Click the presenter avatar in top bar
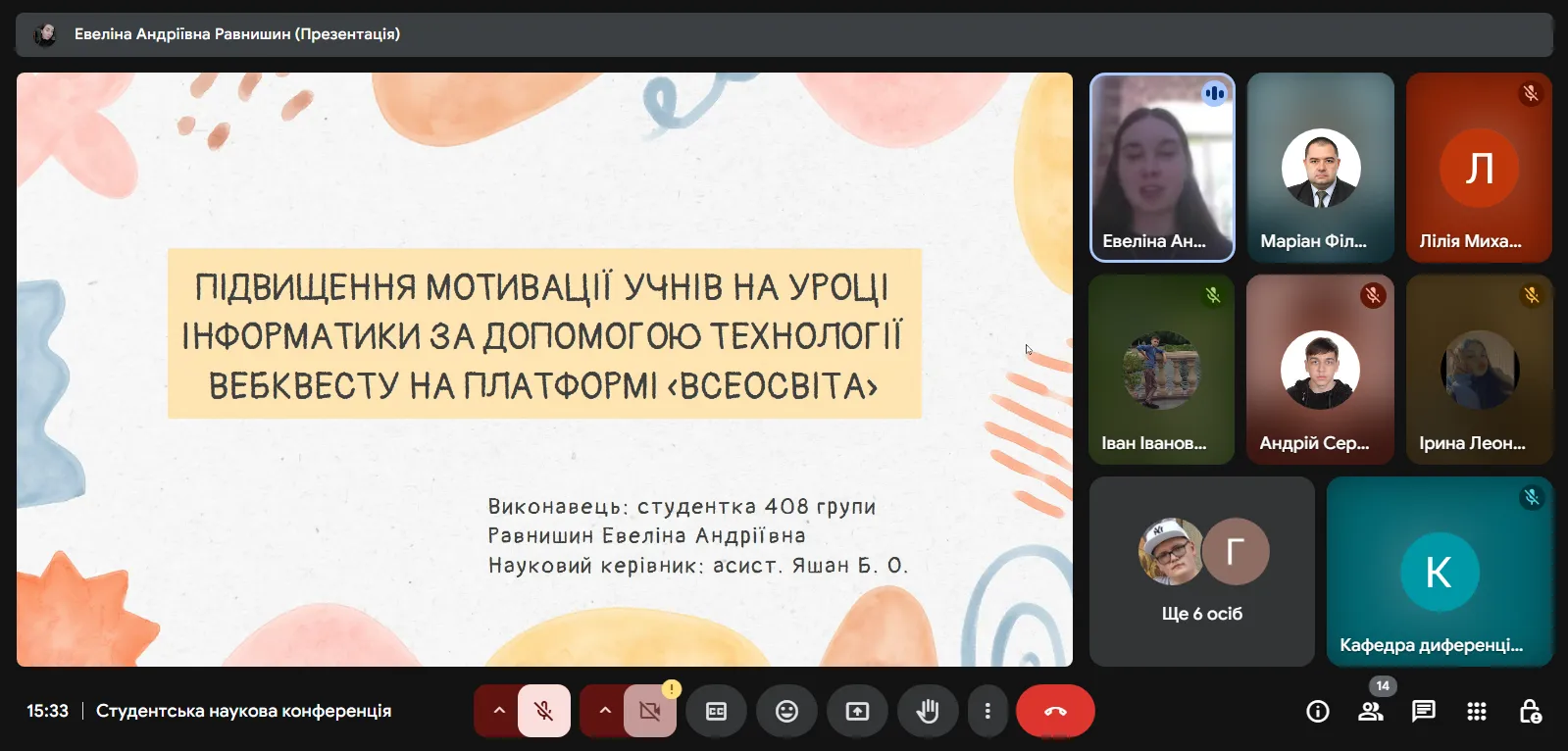 45,34
